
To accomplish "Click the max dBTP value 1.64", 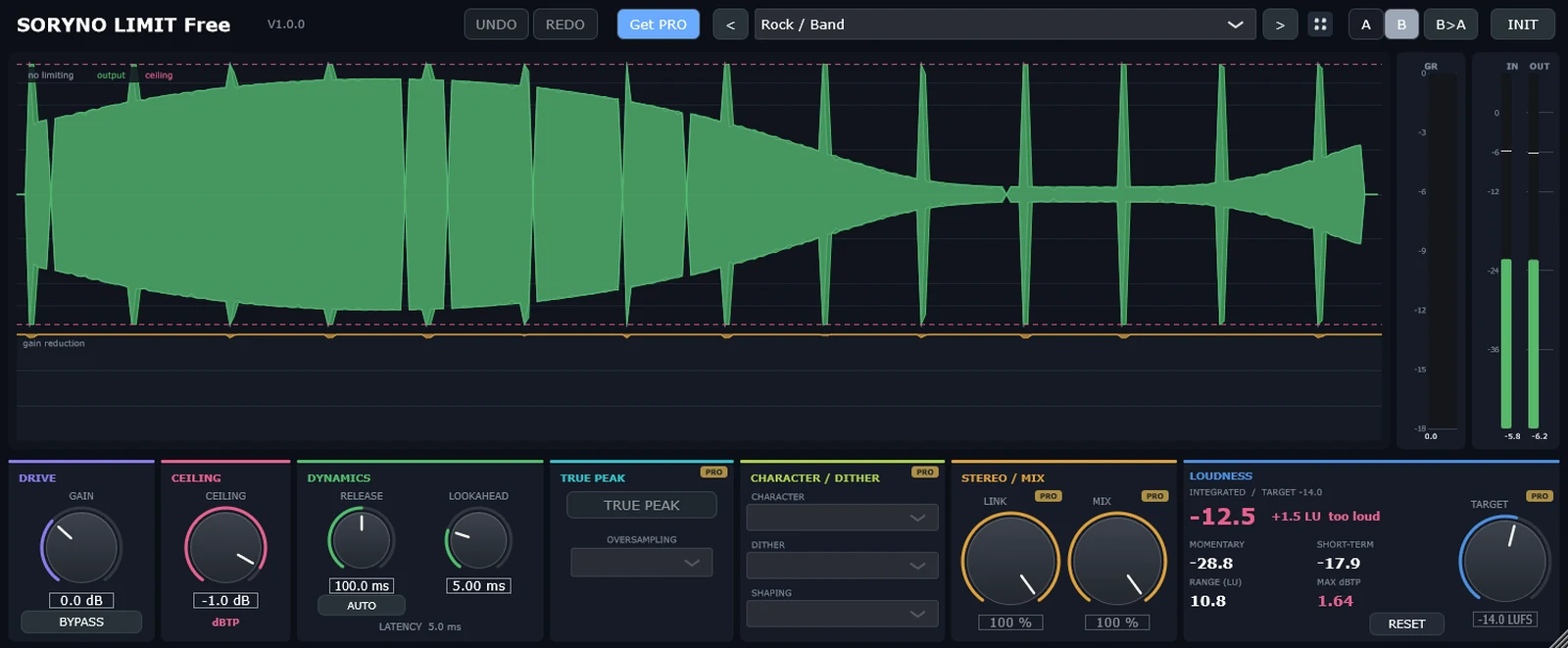I will pyautogui.click(x=1335, y=601).
